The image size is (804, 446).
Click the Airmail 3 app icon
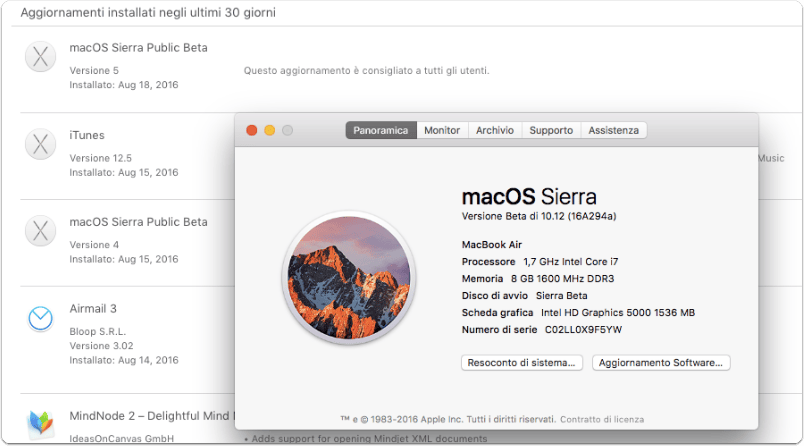point(41,318)
